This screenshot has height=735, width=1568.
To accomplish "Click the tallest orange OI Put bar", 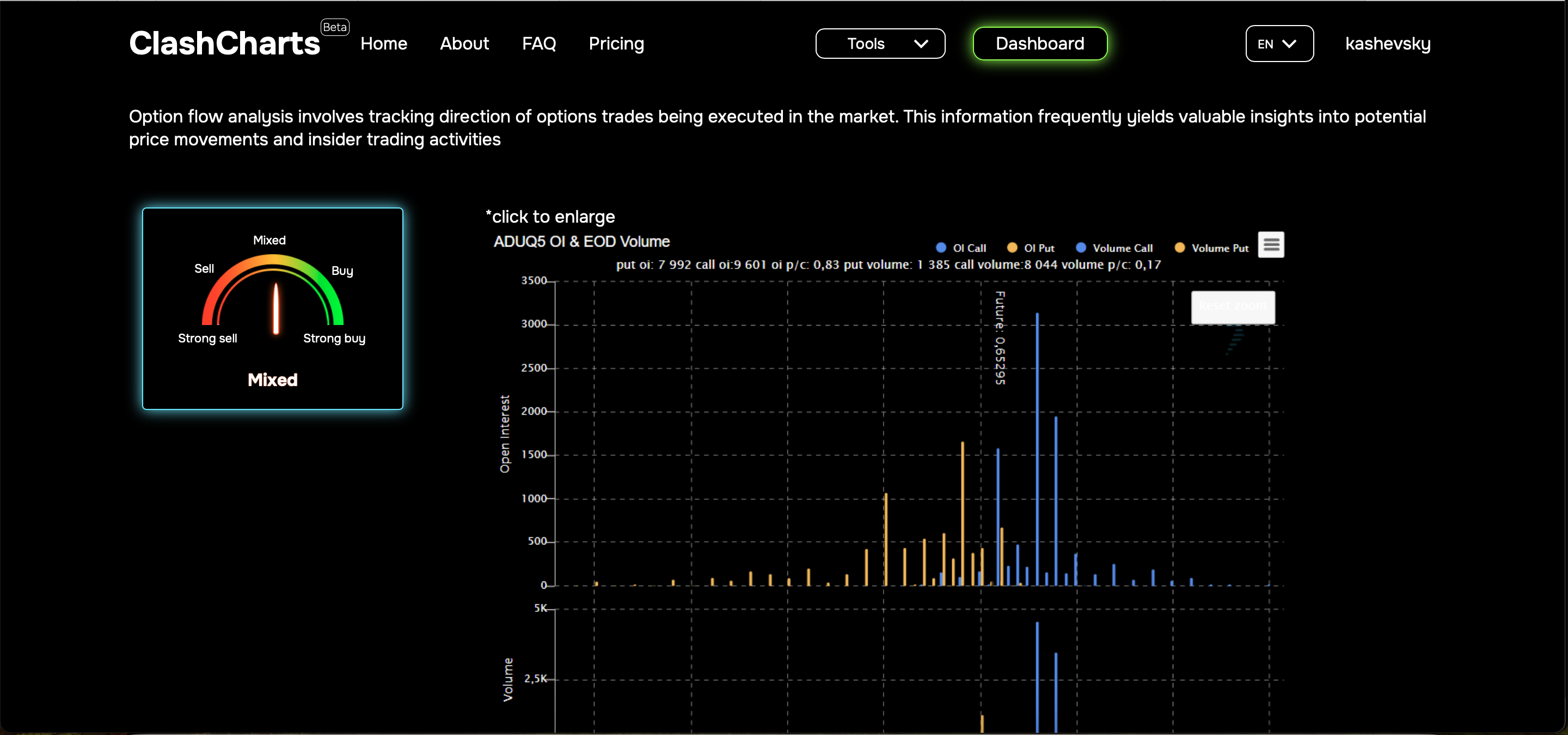I will [x=963, y=513].
